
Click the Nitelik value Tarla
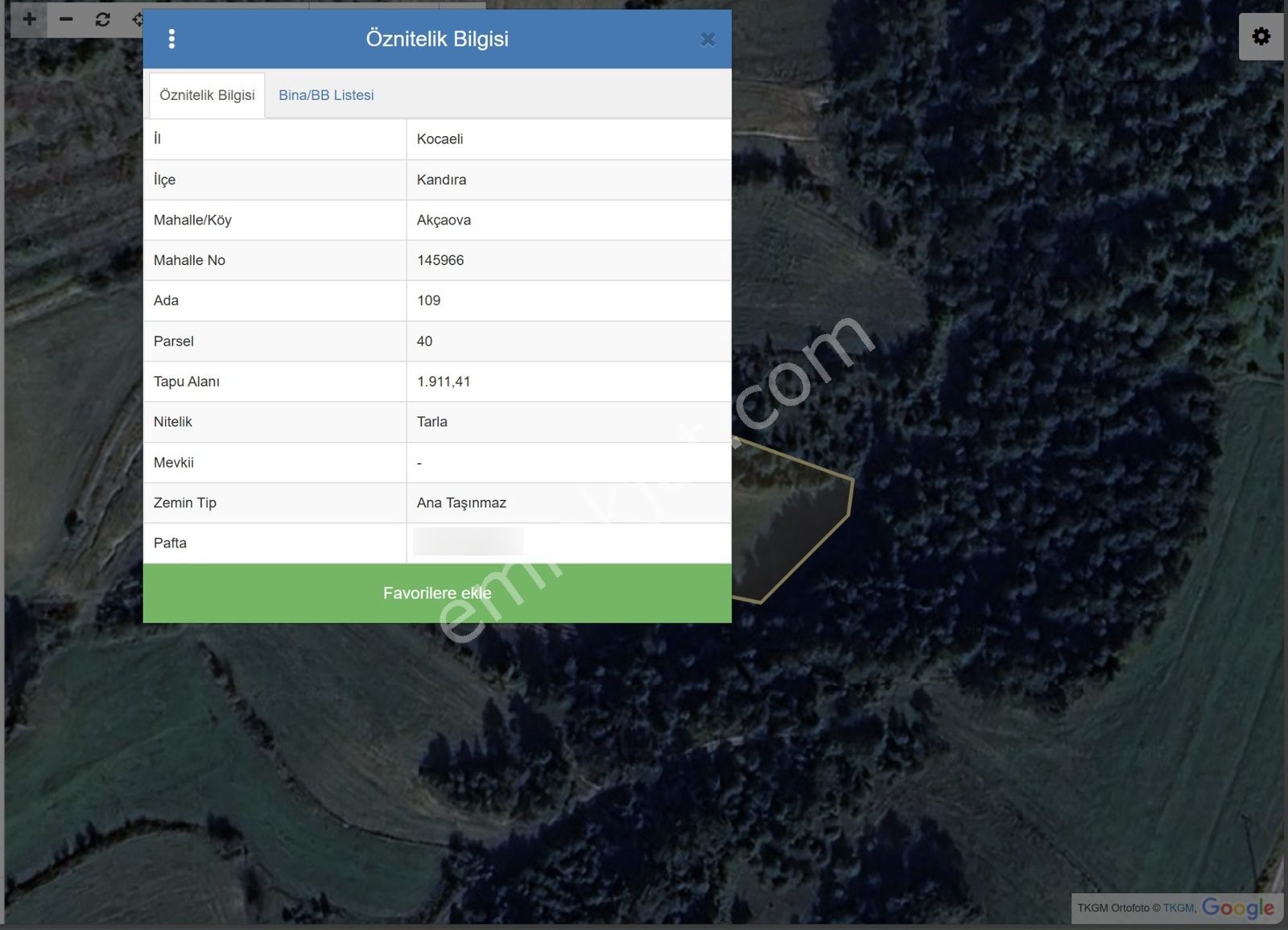[432, 422]
